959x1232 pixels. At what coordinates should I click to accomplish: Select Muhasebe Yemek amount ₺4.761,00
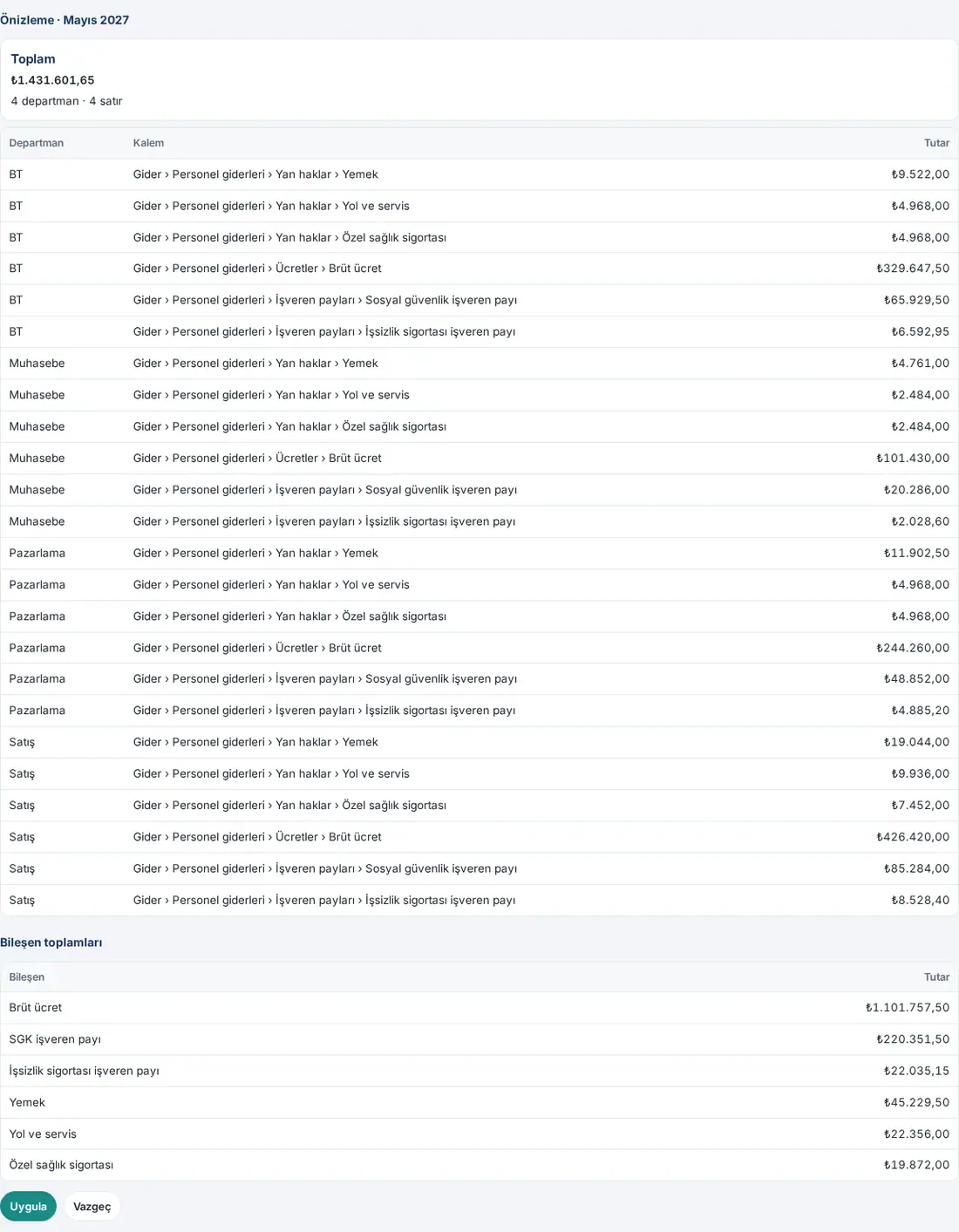[x=920, y=364]
